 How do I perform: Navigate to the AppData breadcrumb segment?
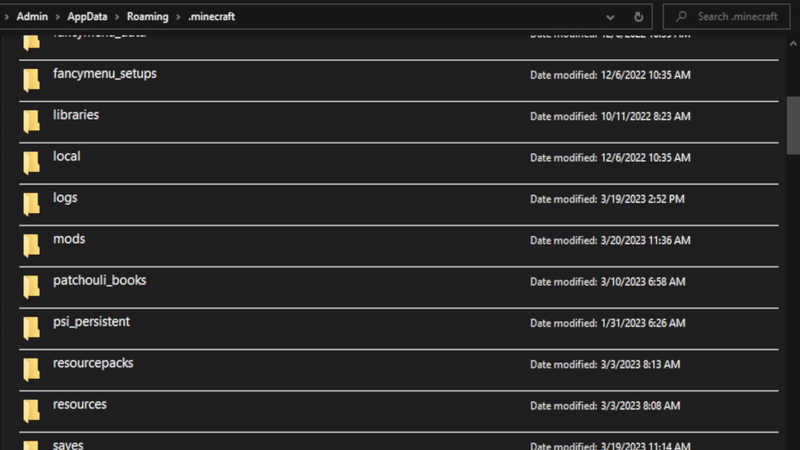(x=87, y=17)
